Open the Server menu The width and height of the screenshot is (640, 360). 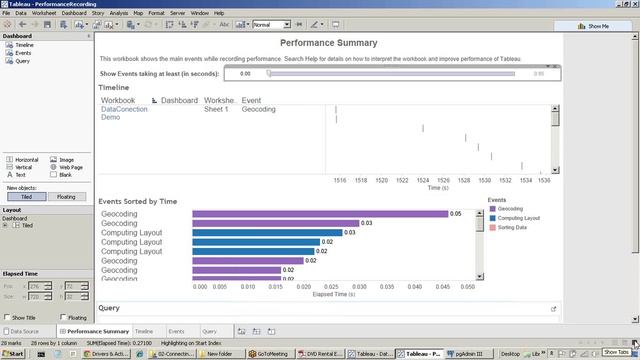point(178,13)
